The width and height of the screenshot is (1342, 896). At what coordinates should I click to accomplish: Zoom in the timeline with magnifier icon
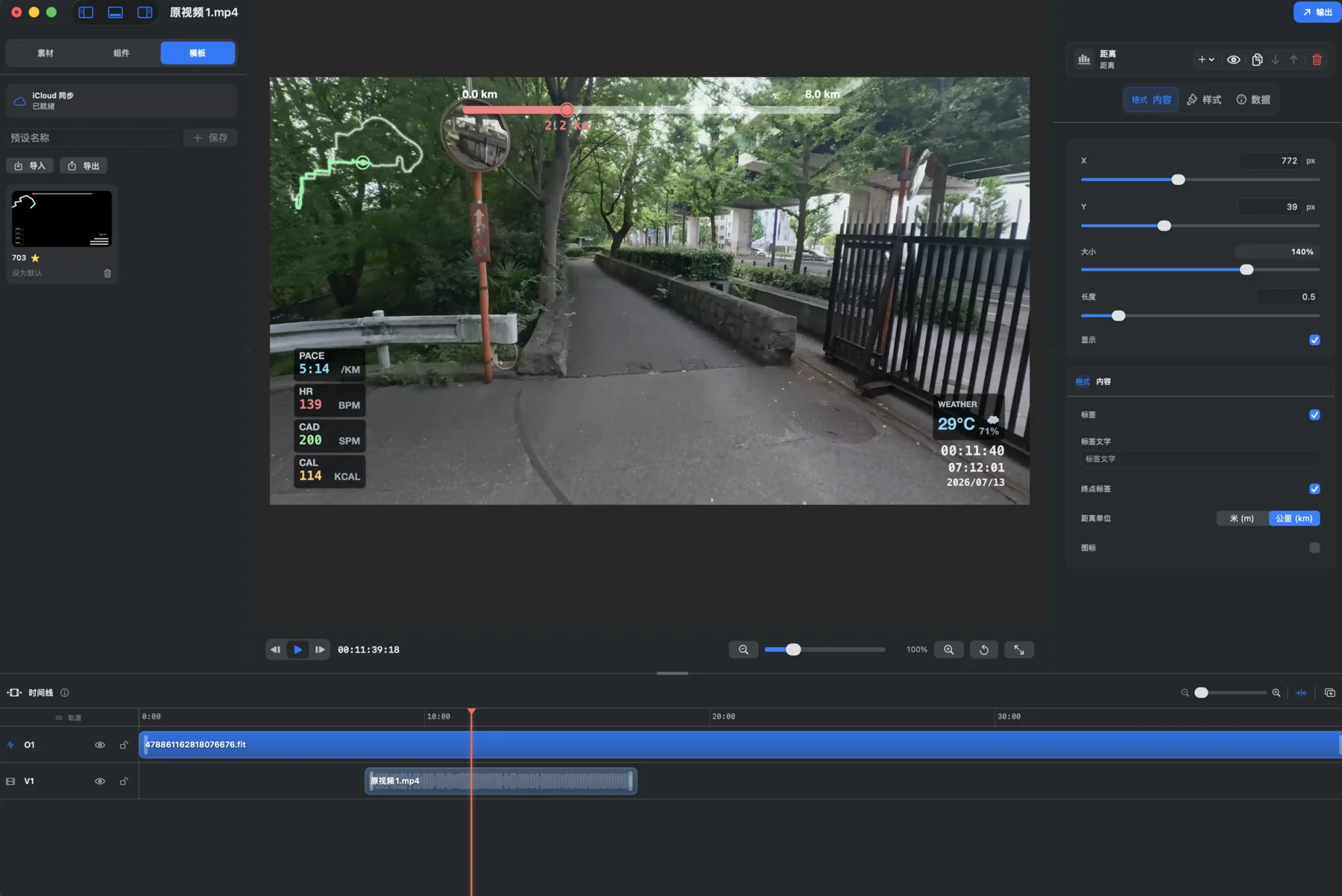pos(1276,693)
